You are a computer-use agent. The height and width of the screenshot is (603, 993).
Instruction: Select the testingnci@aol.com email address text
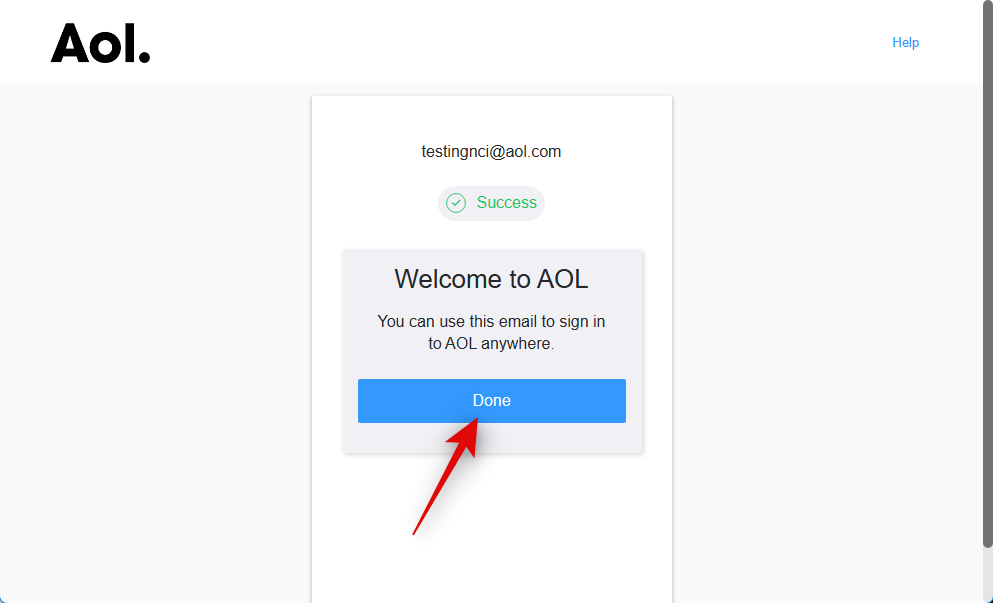(x=491, y=151)
